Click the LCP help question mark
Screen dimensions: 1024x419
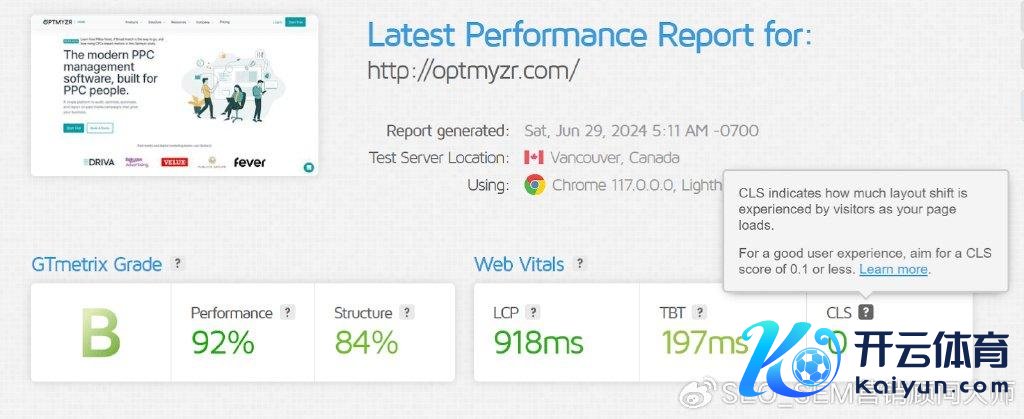coord(533,312)
